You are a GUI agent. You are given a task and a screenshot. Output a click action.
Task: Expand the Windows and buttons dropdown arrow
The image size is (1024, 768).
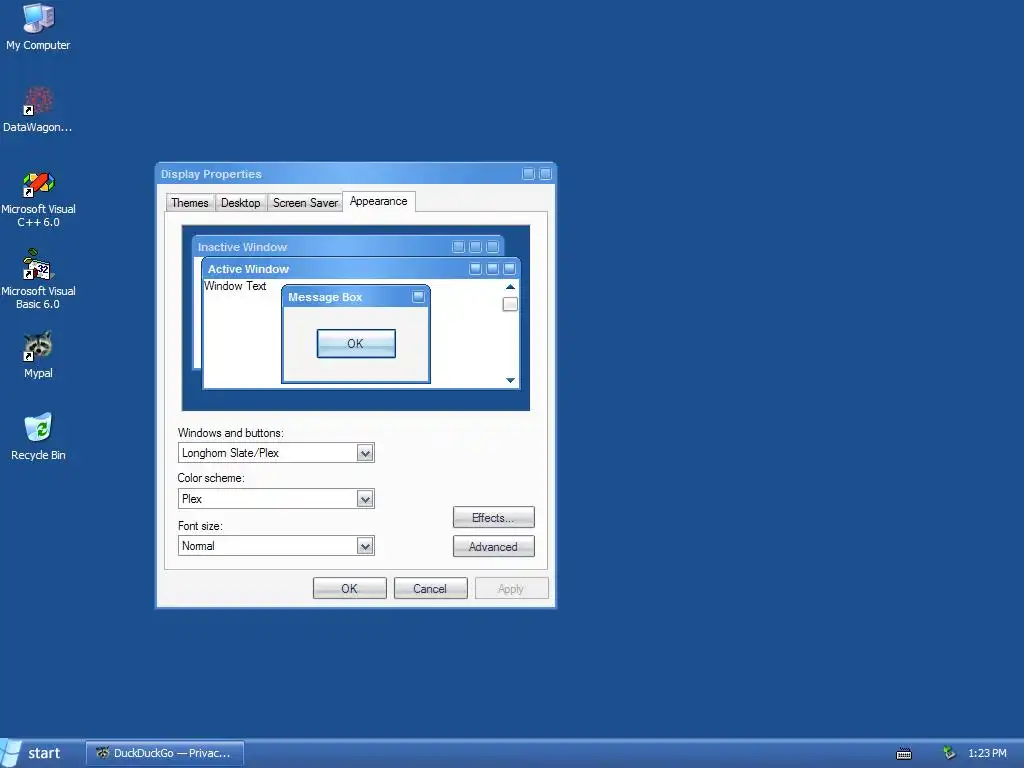point(365,453)
